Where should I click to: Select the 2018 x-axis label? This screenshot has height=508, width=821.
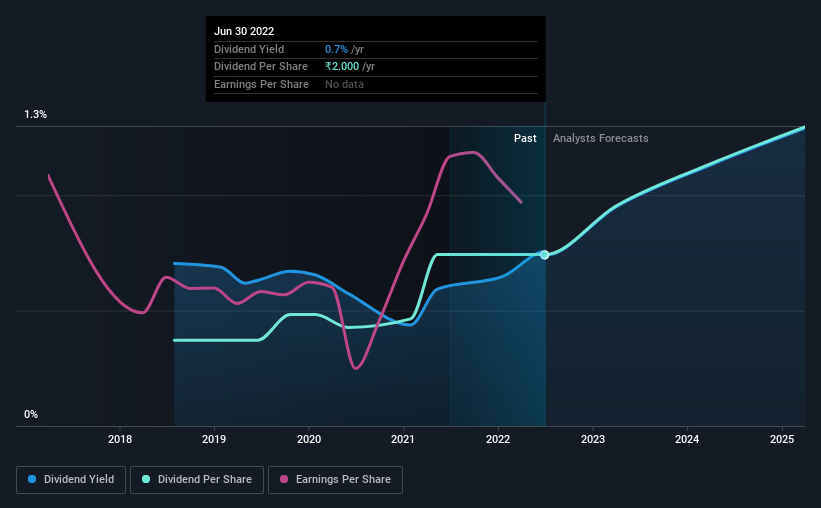pyautogui.click(x=120, y=439)
